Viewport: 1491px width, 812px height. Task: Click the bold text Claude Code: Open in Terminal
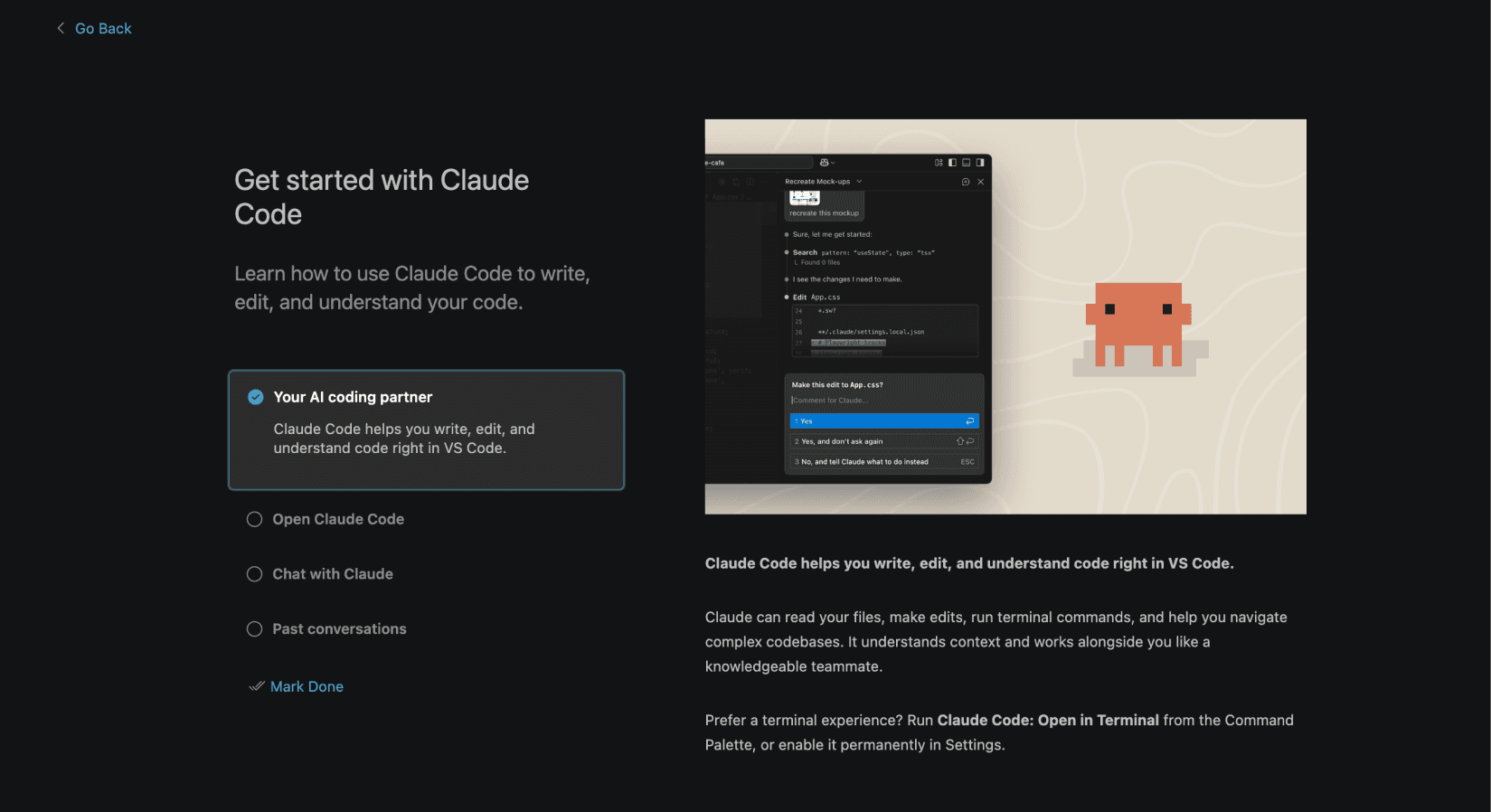click(x=1048, y=721)
